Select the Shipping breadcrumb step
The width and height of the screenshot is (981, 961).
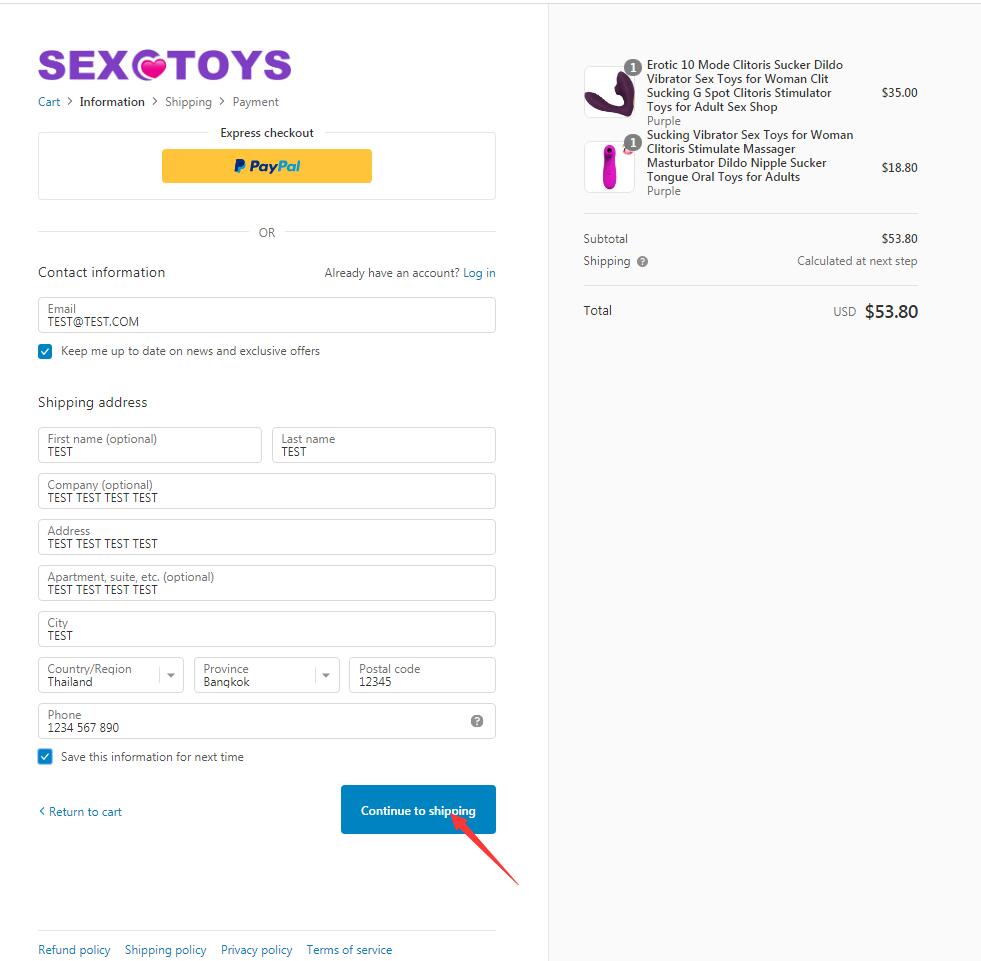[x=188, y=102]
